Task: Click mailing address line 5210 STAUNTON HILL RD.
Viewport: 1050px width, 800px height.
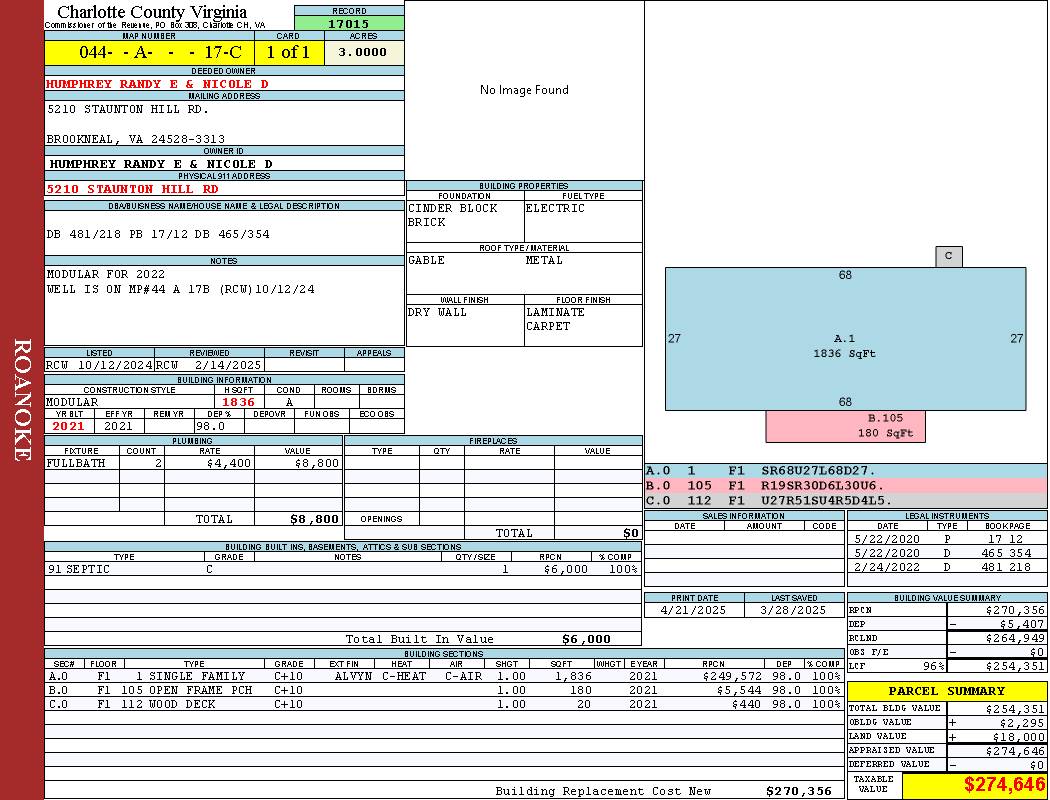Action: pyautogui.click(x=128, y=109)
